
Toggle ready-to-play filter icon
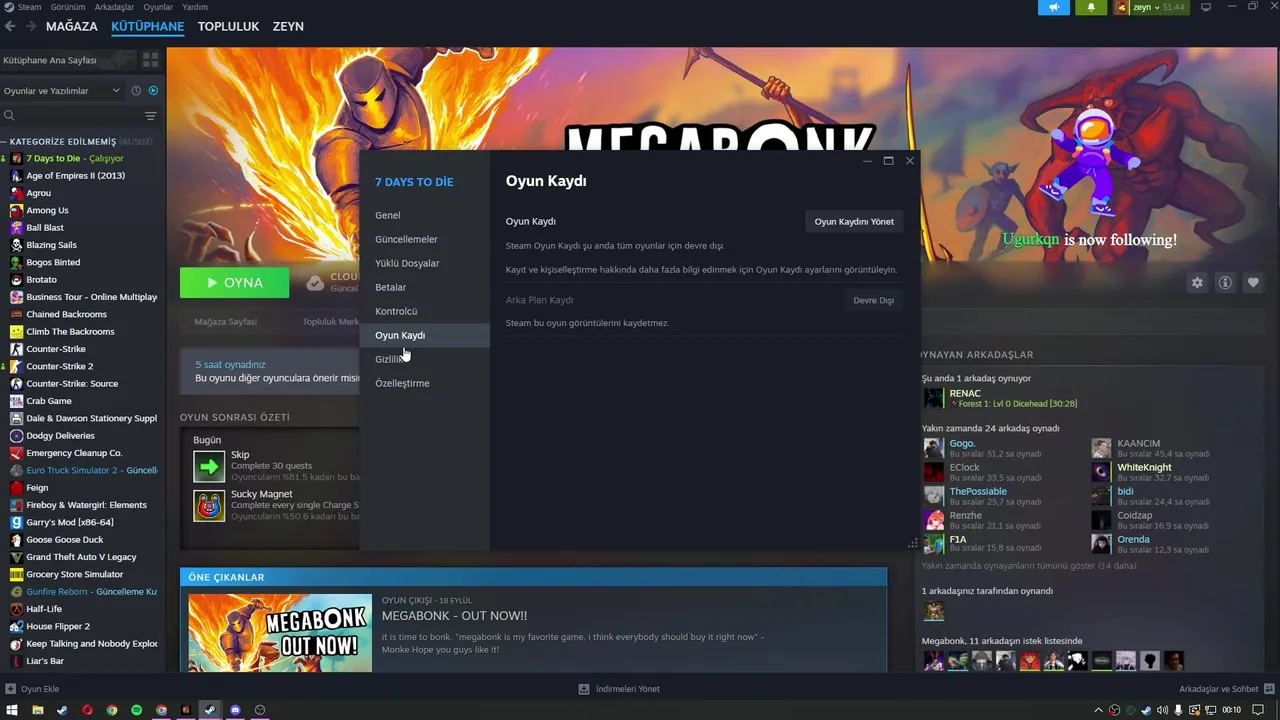pos(153,91)
